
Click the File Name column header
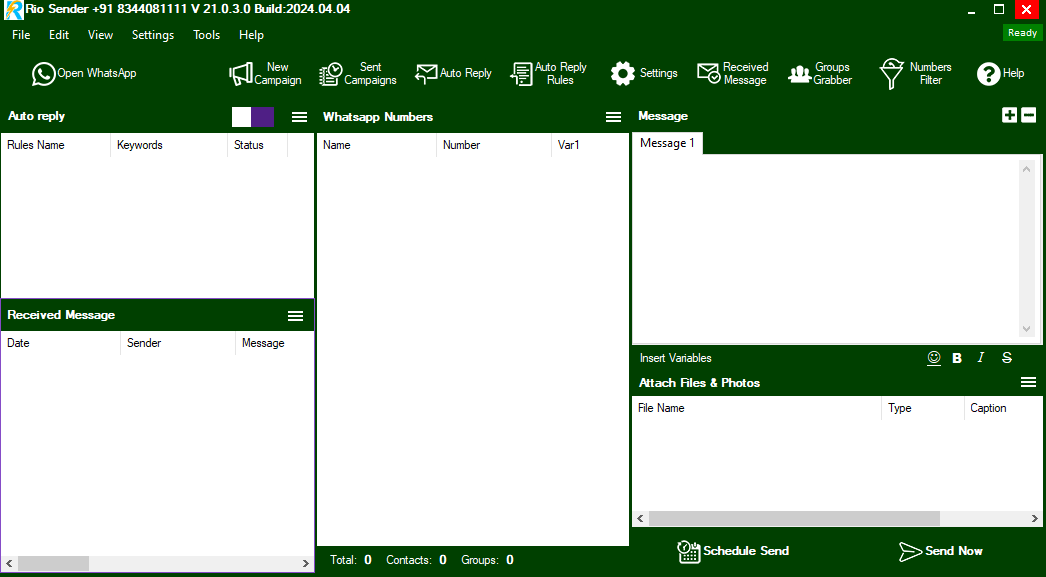(757, 408)
